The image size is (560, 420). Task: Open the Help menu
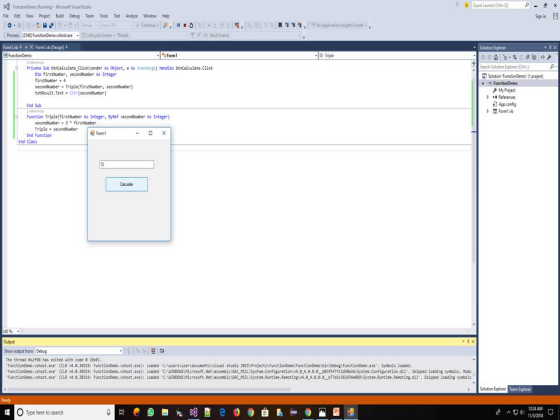point(165,16)
